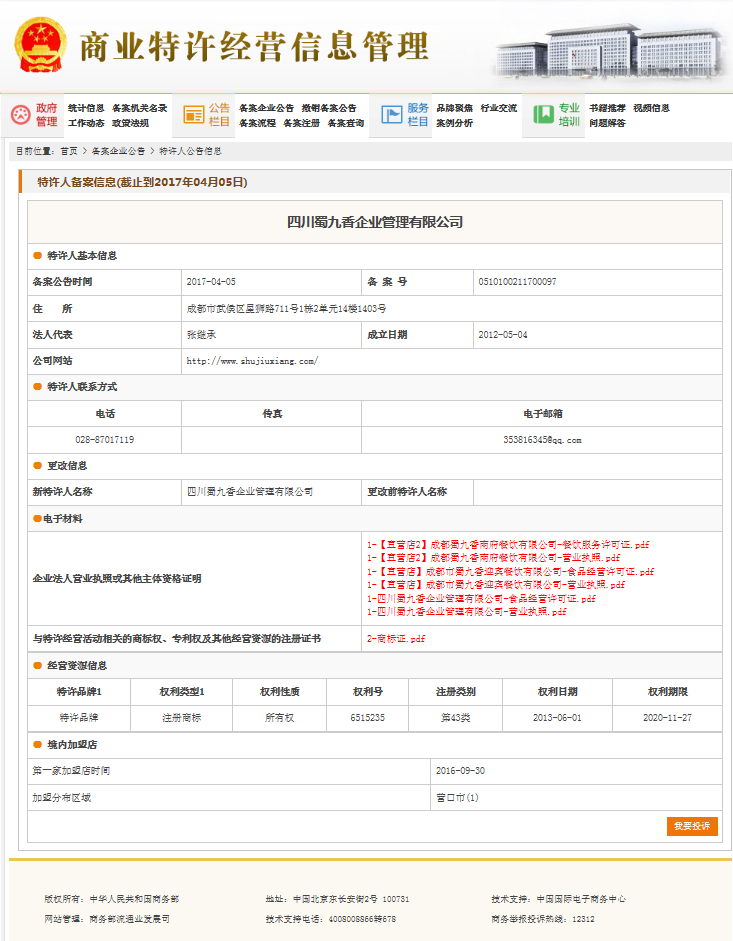The height and width of the screenshot is (941, 733).
Task: Open 直营店 成都市蜀九香迎宾餐饮 营业执照.pdf
Action: (496, 585)
